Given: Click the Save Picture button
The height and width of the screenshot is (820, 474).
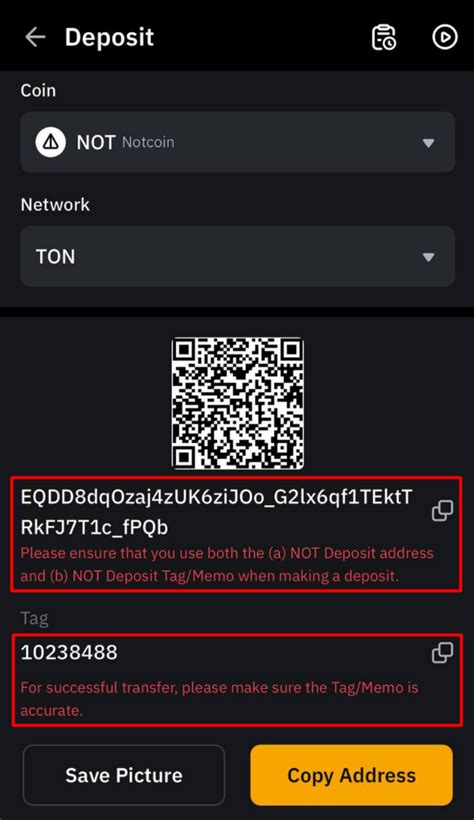Looking at the screenshot, I should (124, 775).
